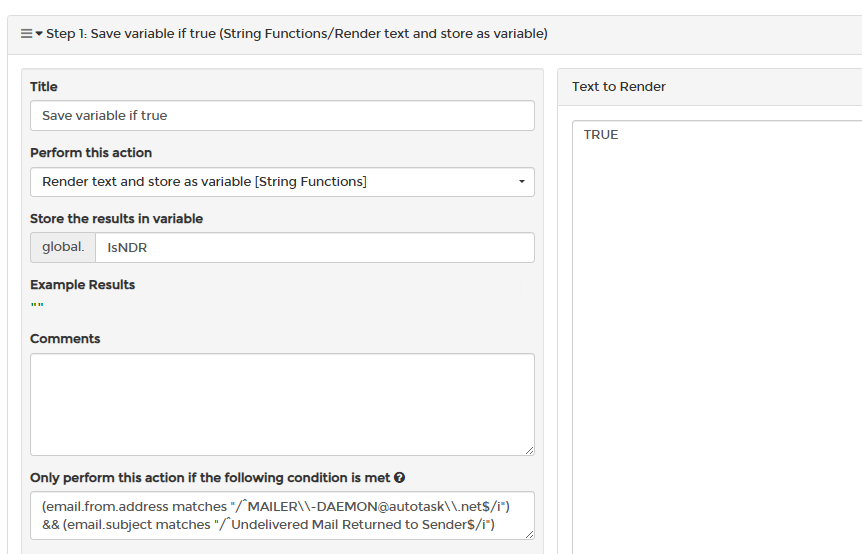Open the Perform this action dropdown
This screenshot has width=862, height=554.
[282, 182]
